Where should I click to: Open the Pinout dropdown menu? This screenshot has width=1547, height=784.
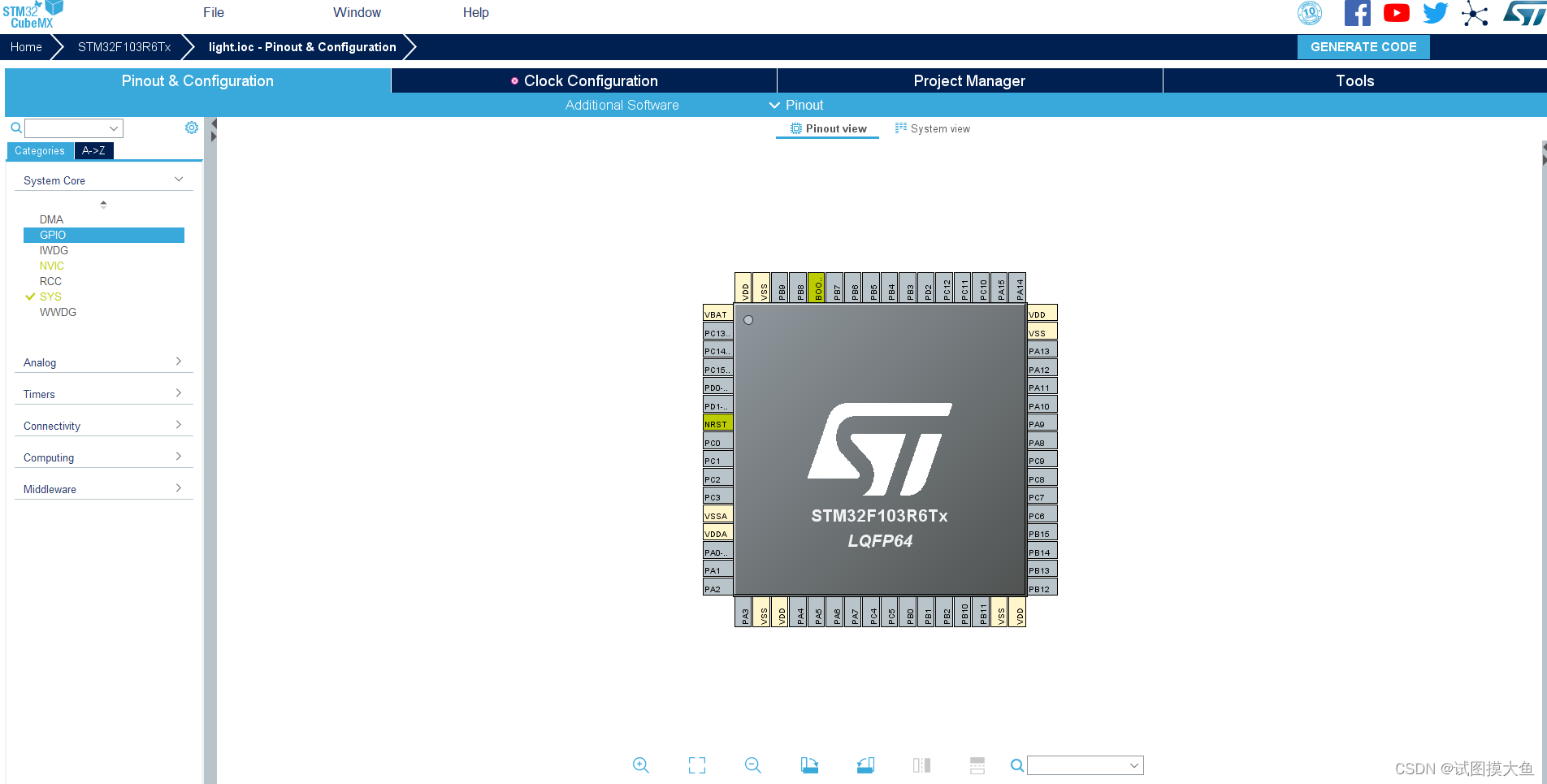tap(796, 105)
